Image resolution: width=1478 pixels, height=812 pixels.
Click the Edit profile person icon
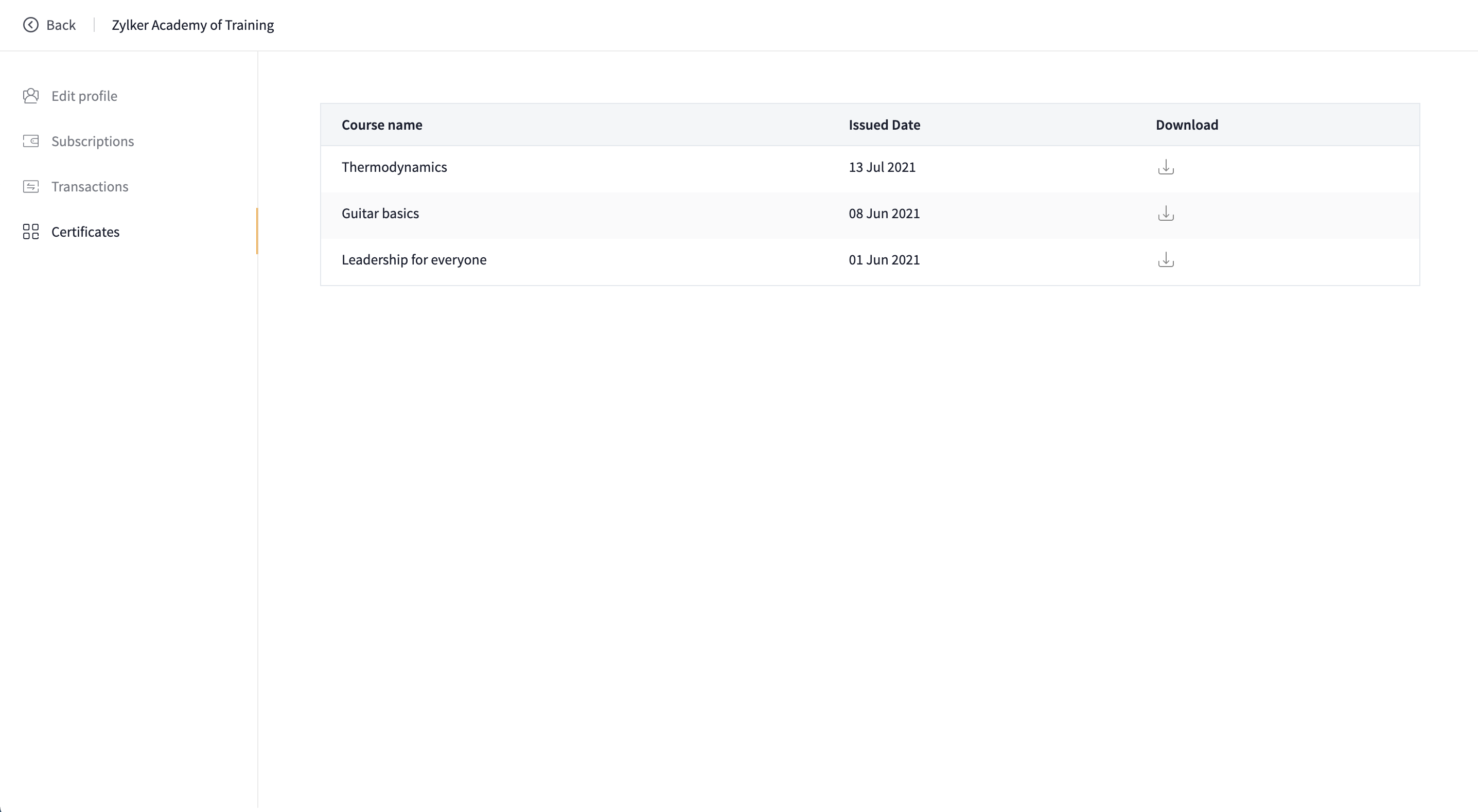click(x=31, y=96)
